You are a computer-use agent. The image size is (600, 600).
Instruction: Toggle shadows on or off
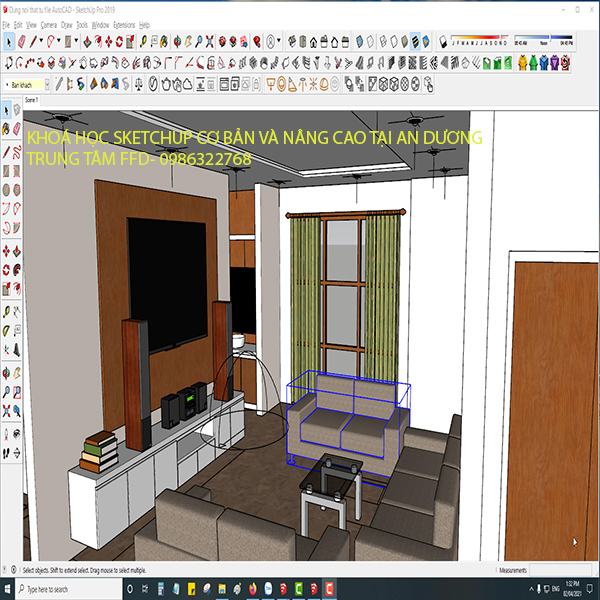coord(443,41)
